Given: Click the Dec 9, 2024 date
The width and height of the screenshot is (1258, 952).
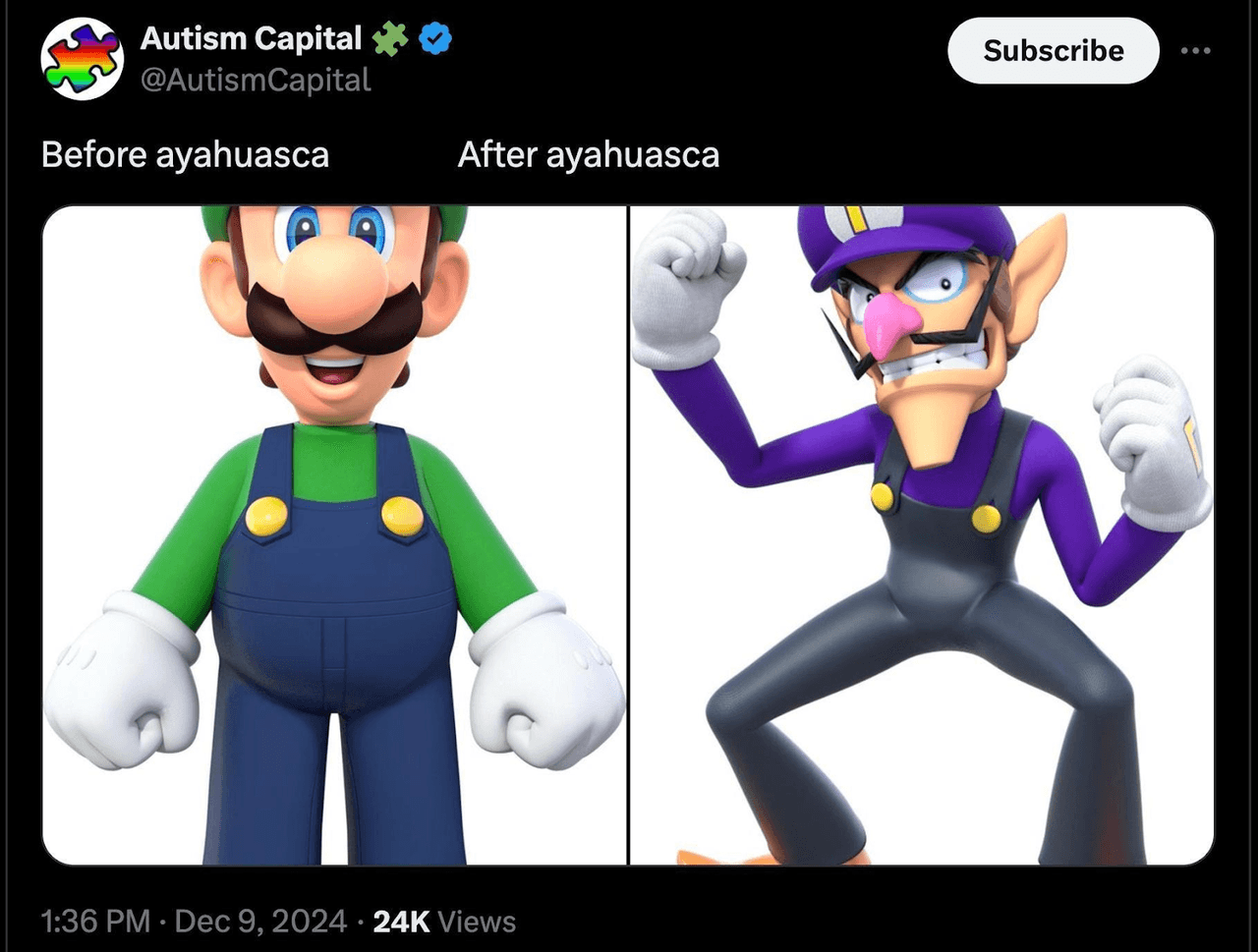Looking at the screenshot, I should [x=260, y=922].
